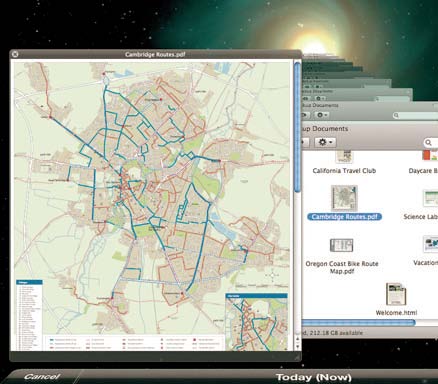Select the Welcome.html file icon

pos(396,294)
